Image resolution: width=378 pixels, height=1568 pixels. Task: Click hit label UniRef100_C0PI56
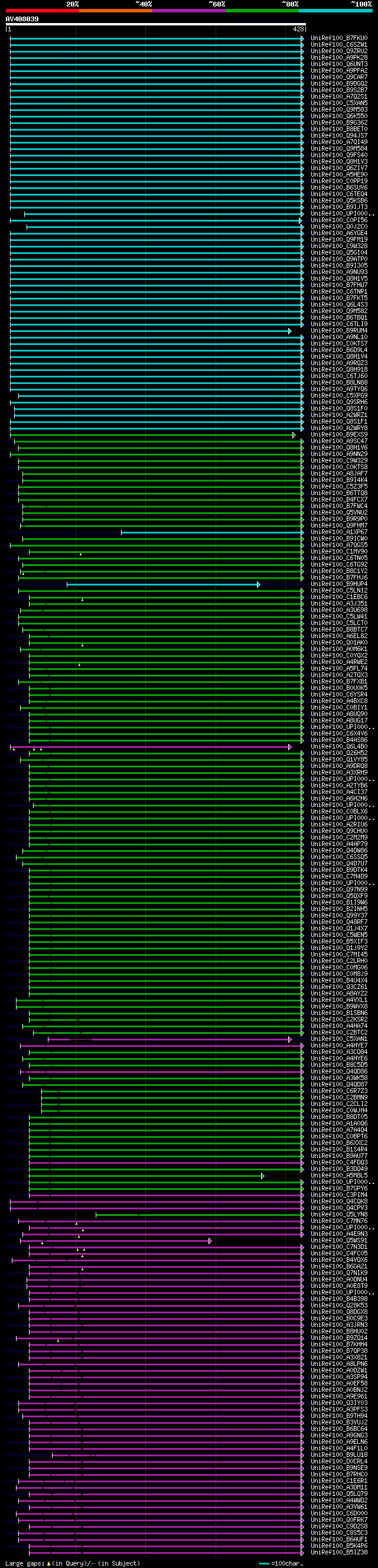tap(339, 220)
